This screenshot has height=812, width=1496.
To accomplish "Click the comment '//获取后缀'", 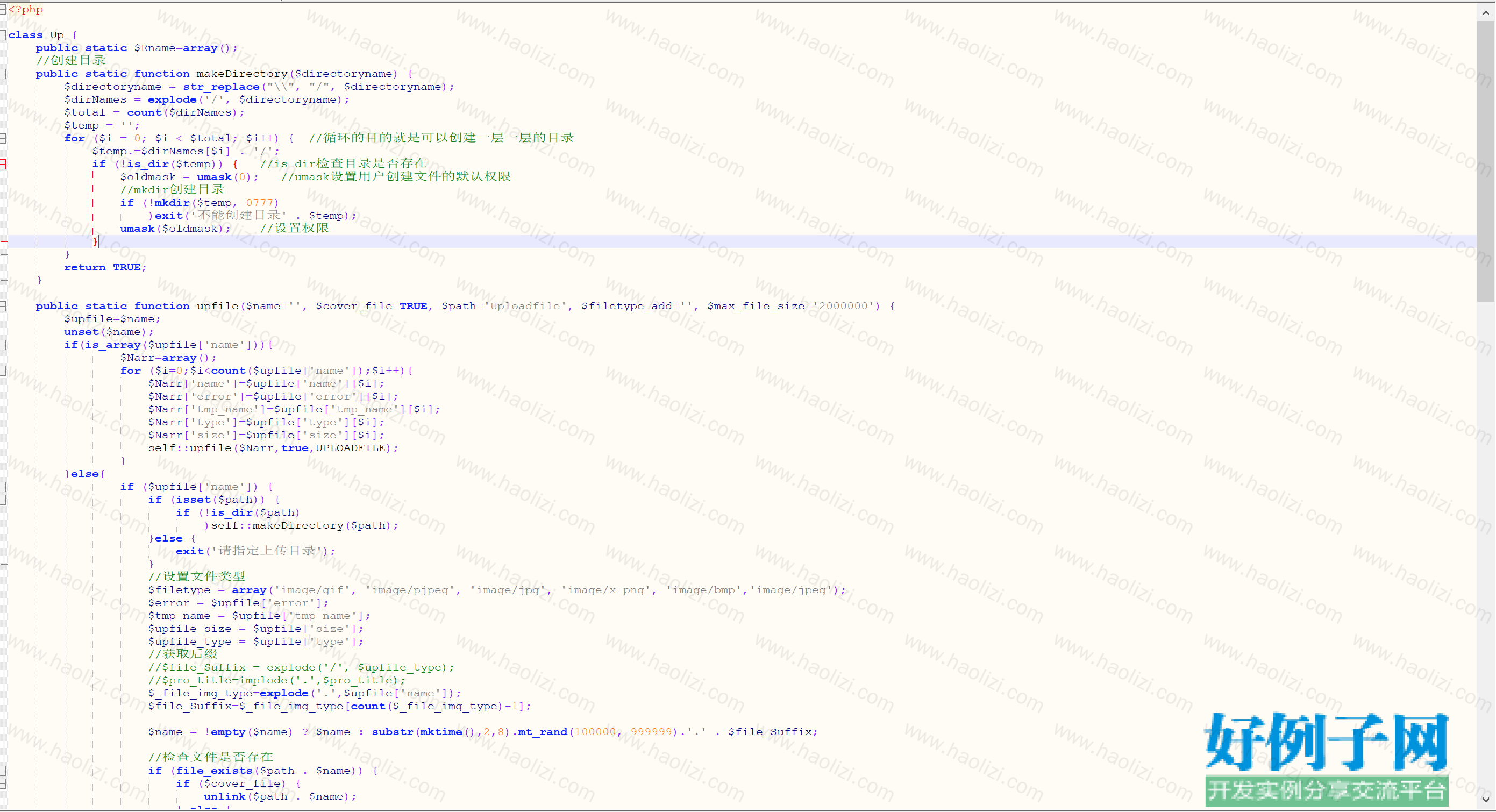I will [x=183, y=654].
